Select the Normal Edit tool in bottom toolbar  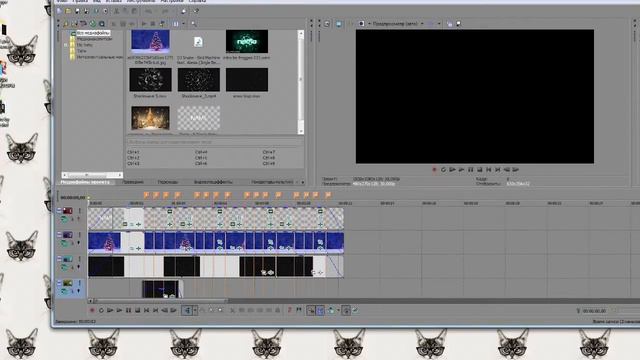click(x=188, y=311)
